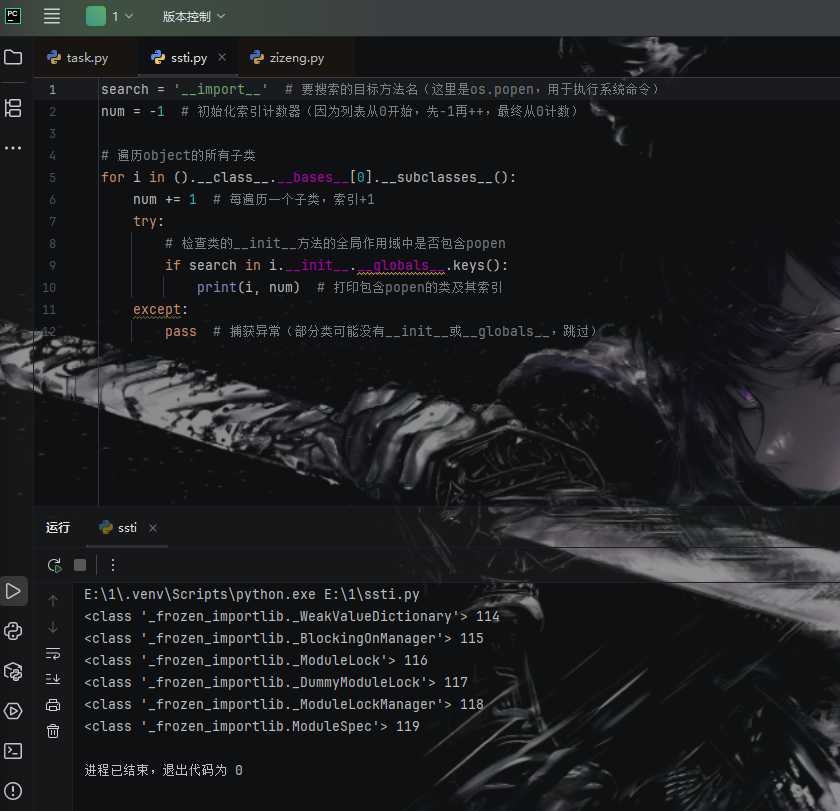Viewport: 840px width, 811px height.
Task: Close the ssti.py editor tab
Action: click(x=222, y=58)
